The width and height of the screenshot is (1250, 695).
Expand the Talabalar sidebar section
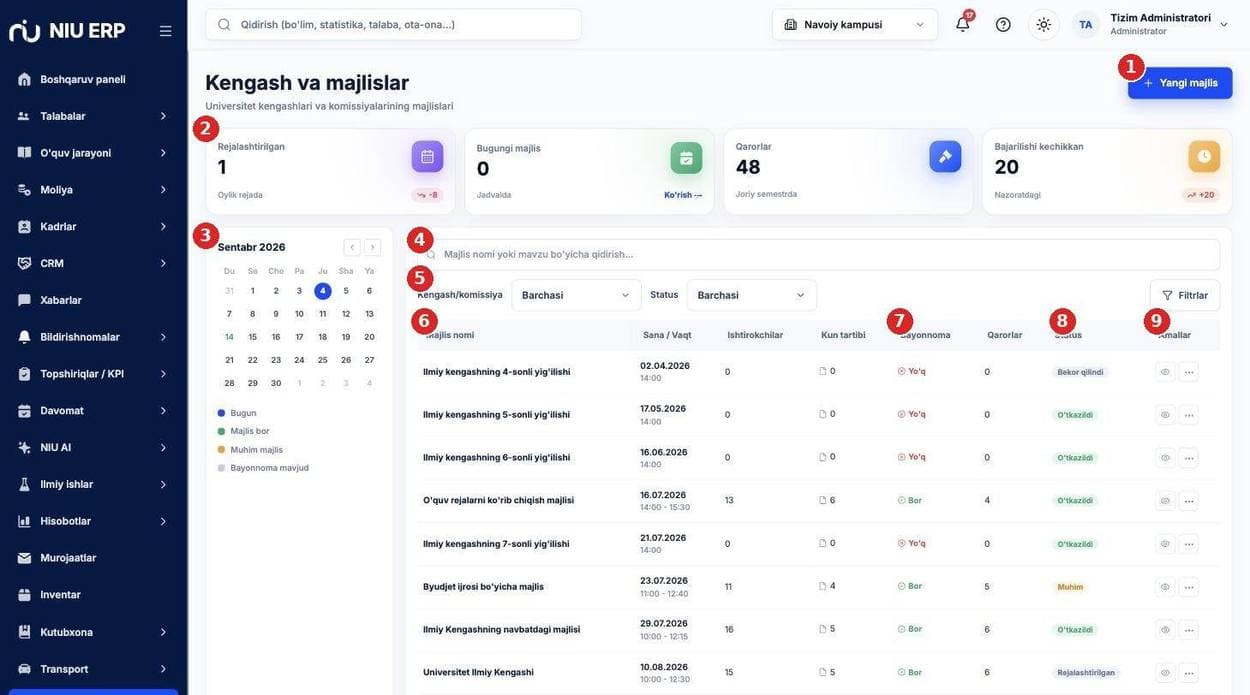click(x=93, y=116)
